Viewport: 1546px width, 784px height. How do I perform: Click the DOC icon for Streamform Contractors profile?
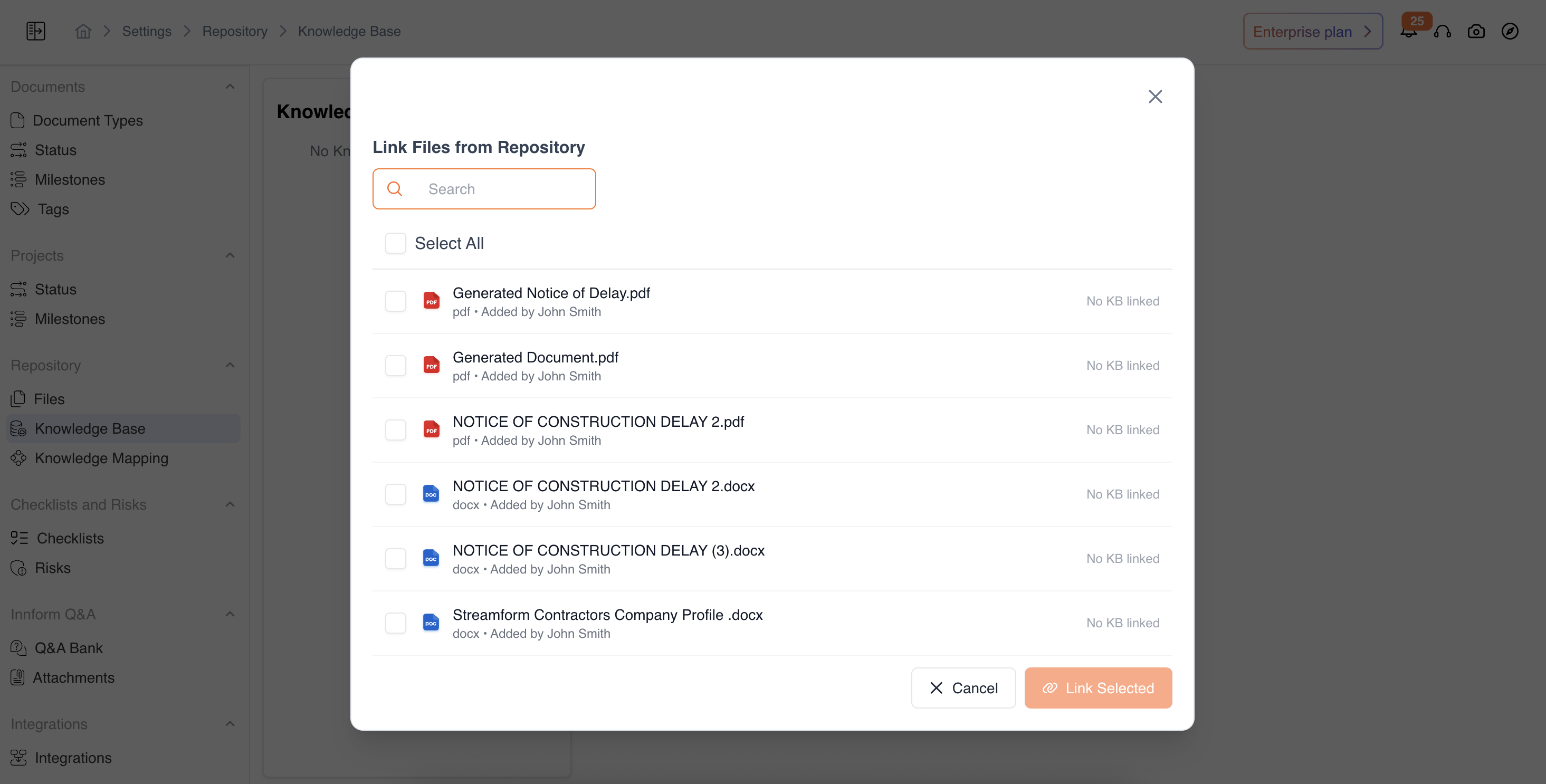point(431,623)
